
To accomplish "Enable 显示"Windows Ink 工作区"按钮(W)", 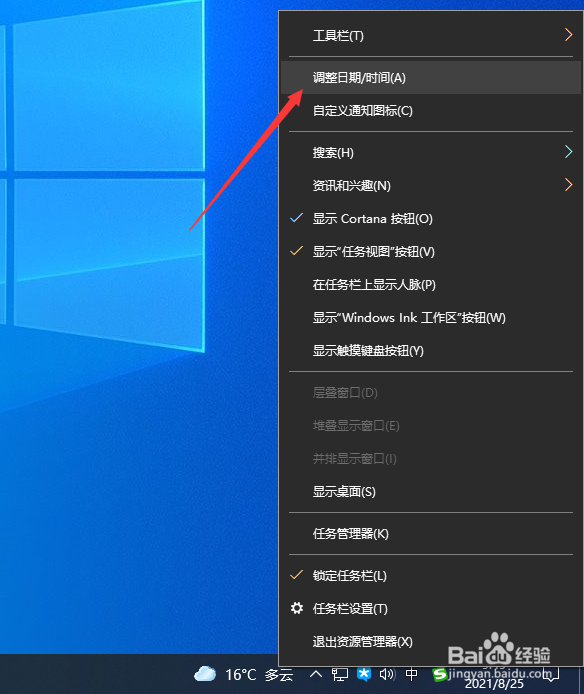I will tap(430, 318).
